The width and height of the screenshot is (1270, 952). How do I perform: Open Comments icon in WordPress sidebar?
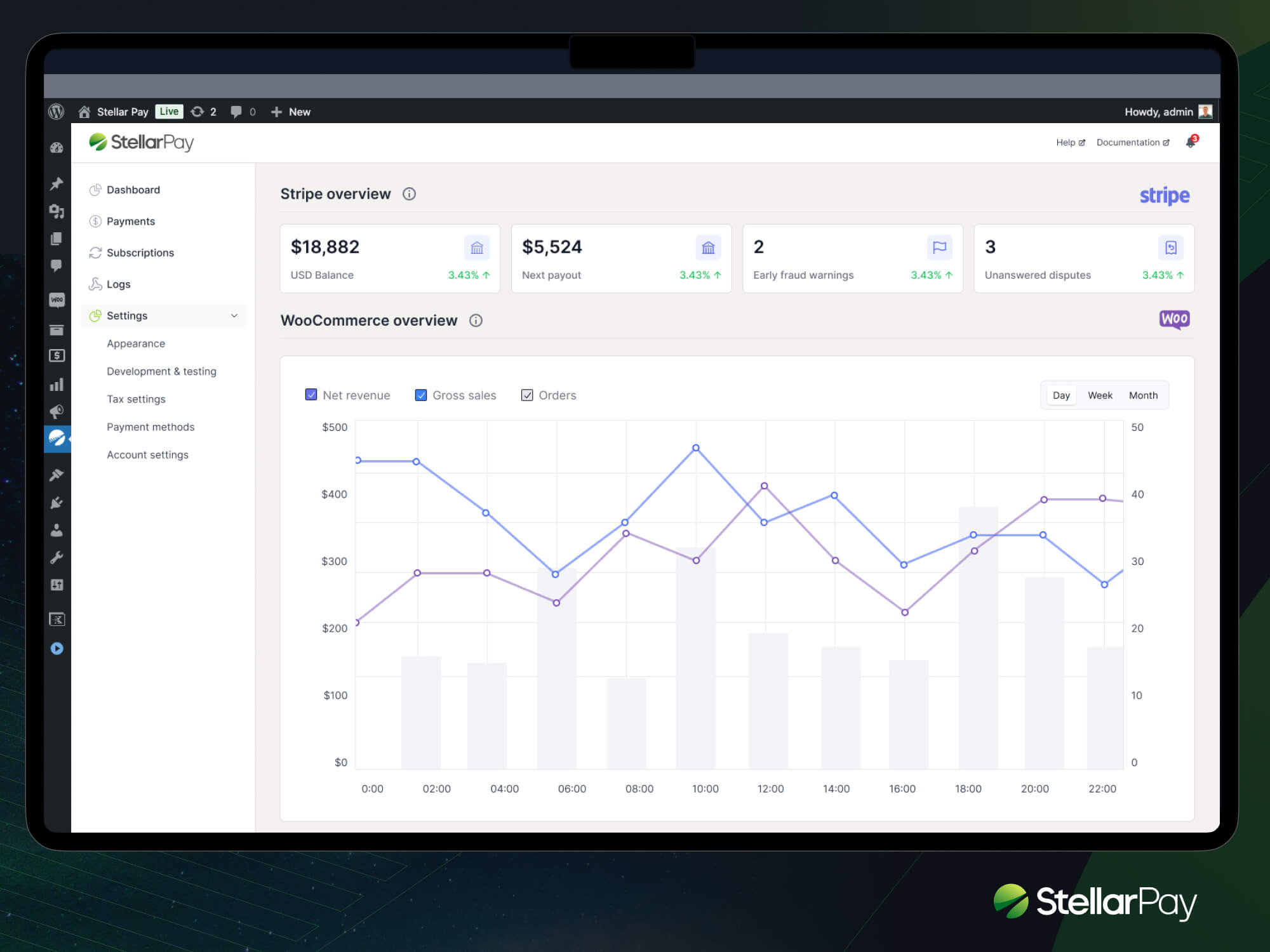(57, 265)
